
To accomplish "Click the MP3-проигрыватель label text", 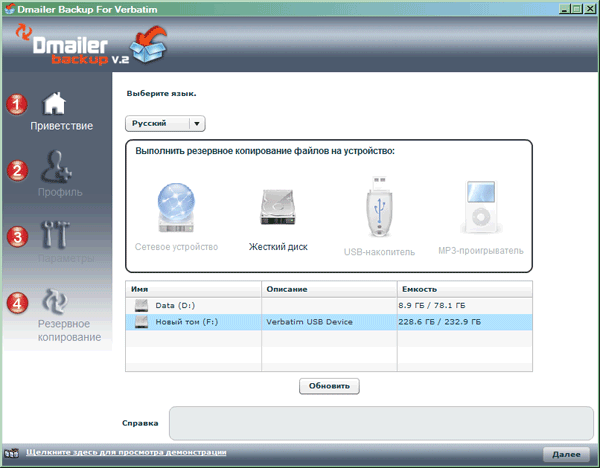I will pos(481,251).
